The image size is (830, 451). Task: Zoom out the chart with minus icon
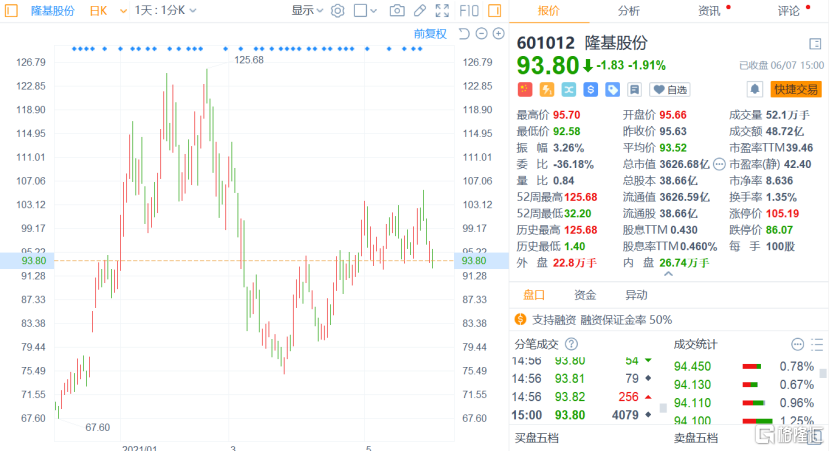(x=481, y=34)
